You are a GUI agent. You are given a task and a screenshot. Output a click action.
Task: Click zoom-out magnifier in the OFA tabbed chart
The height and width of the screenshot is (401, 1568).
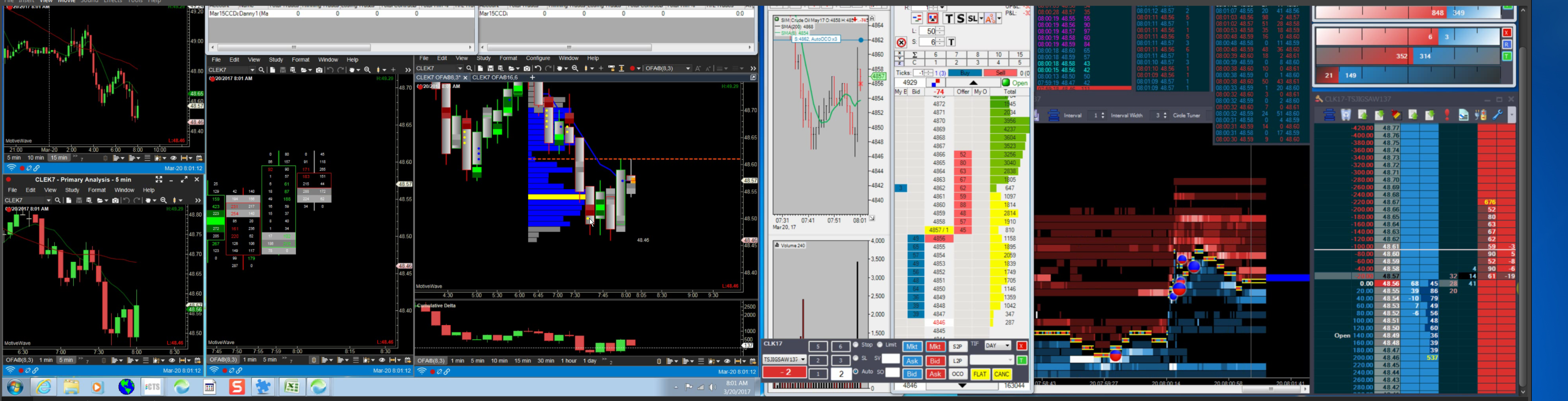click(x=575, y=69)
